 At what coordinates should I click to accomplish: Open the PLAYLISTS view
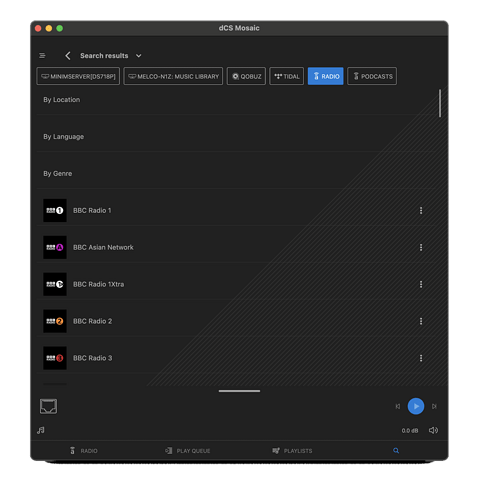click(292, 451)
